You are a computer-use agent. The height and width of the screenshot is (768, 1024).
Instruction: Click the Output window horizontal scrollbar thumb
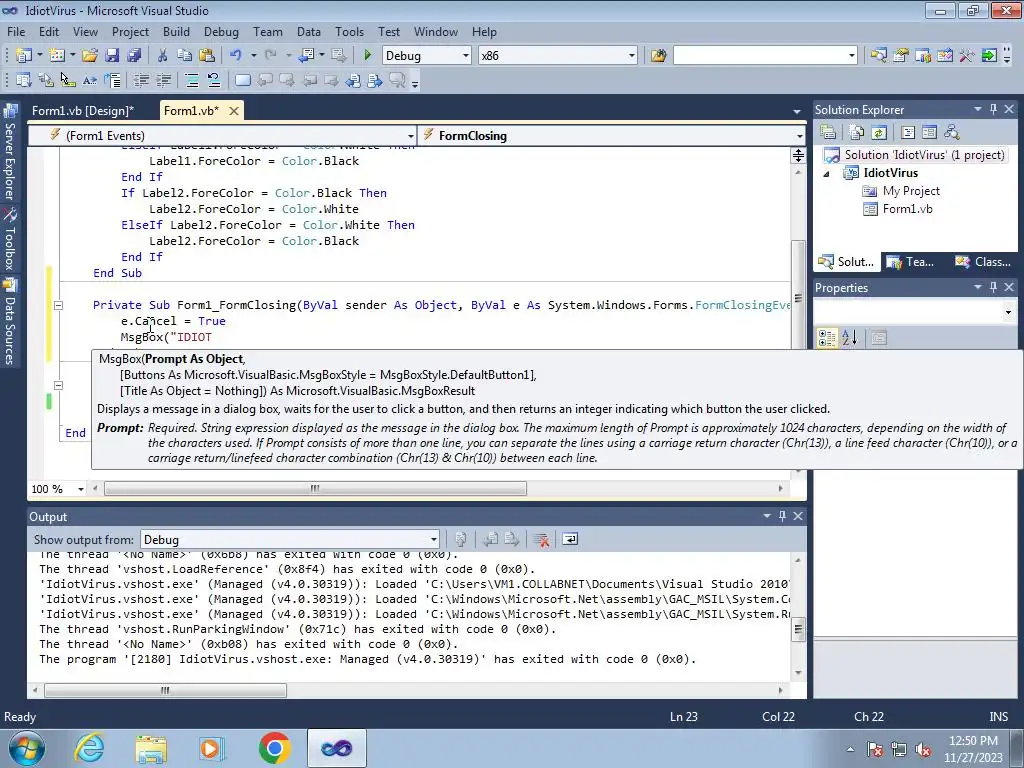pyautogui.click(x=165, y=690)
